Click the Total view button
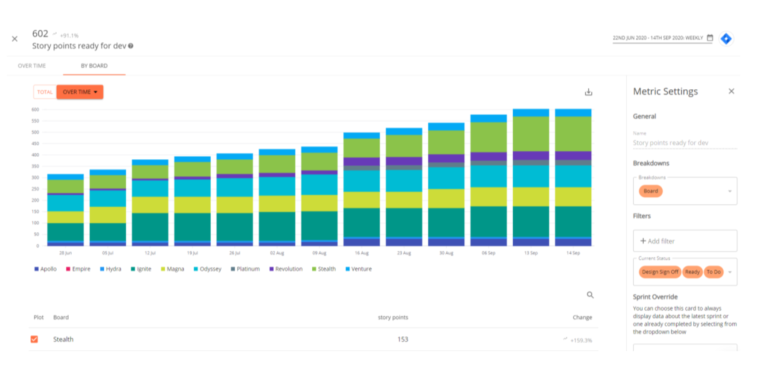The width and height of the screenshot is (768, 369). (x=45, y=92)
